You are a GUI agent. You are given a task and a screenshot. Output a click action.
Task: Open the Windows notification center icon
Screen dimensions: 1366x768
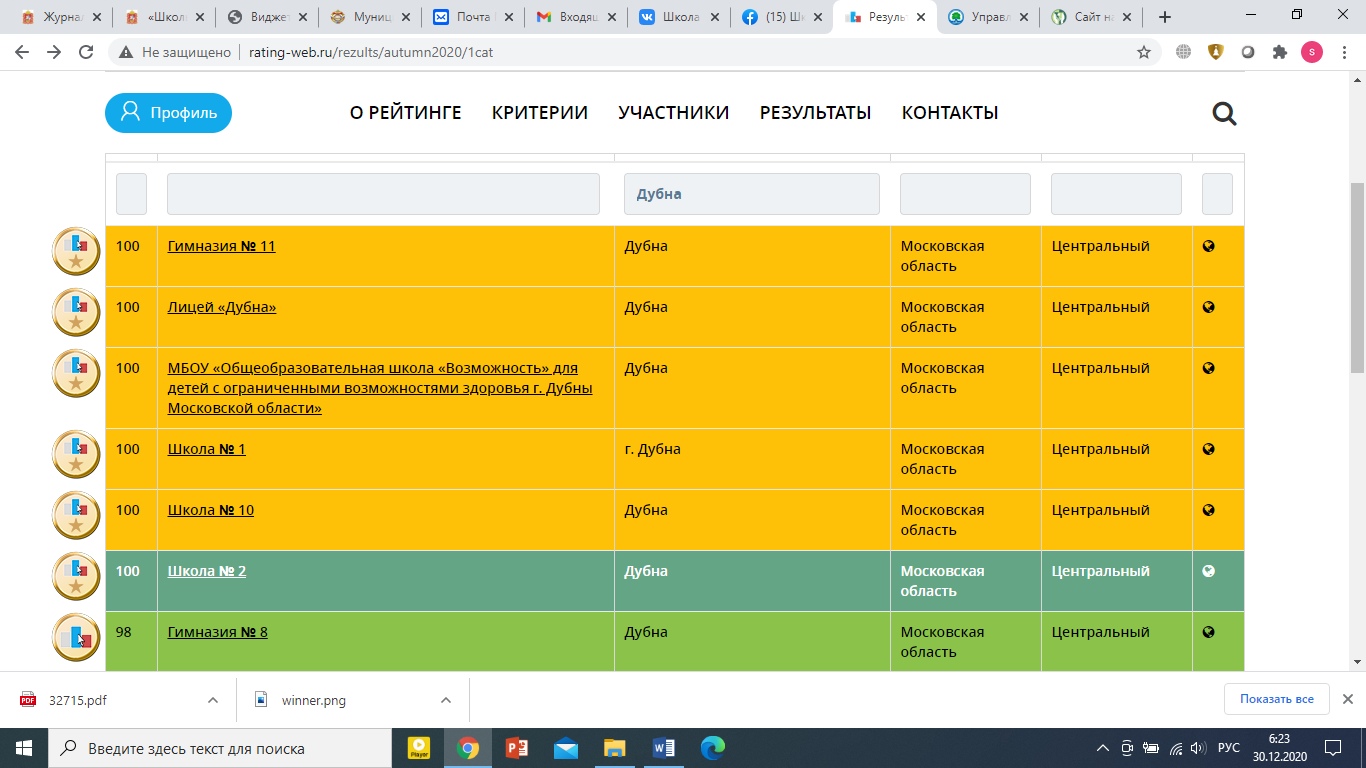pos(1333,747)
